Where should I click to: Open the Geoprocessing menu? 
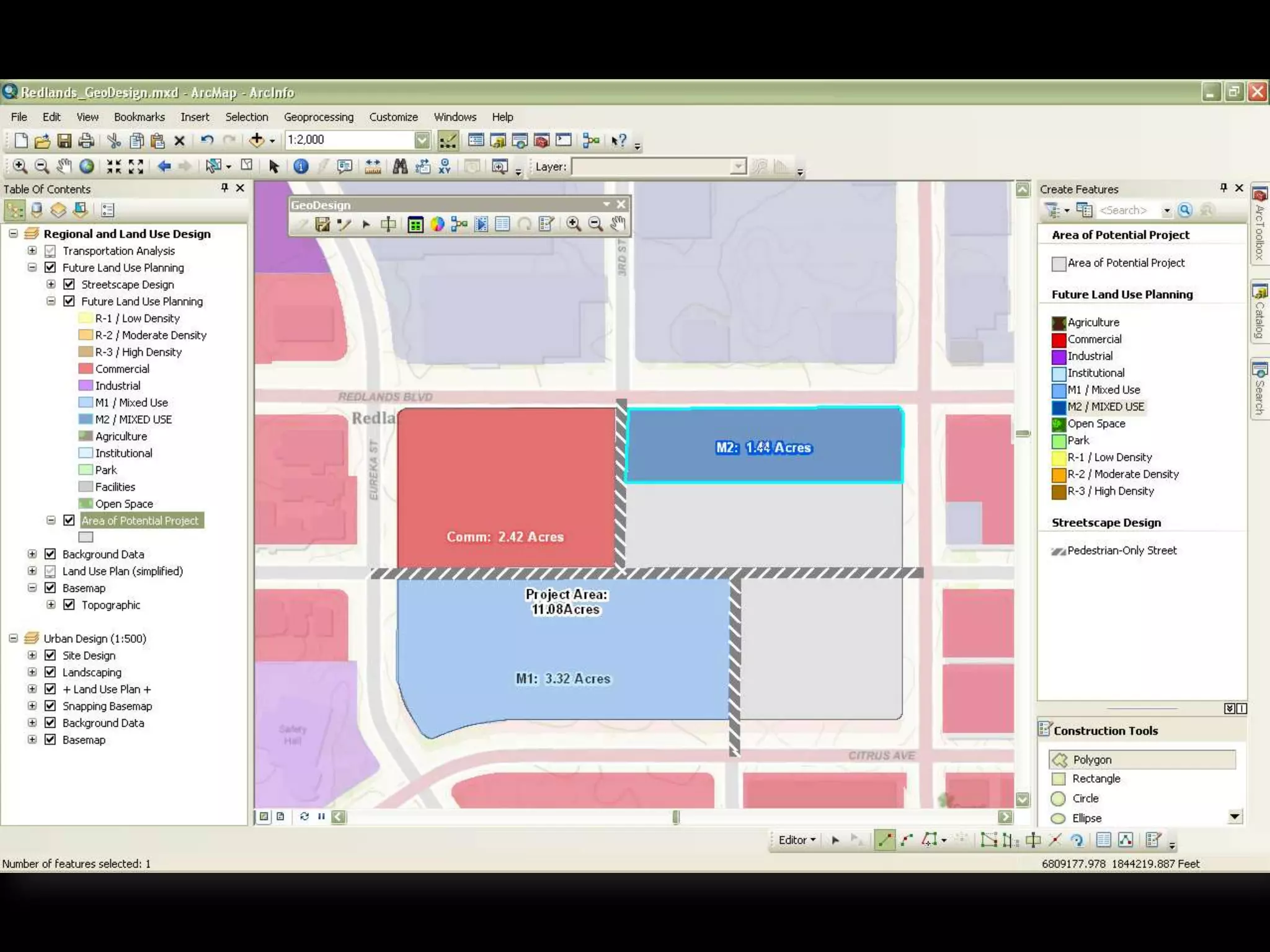318,117
